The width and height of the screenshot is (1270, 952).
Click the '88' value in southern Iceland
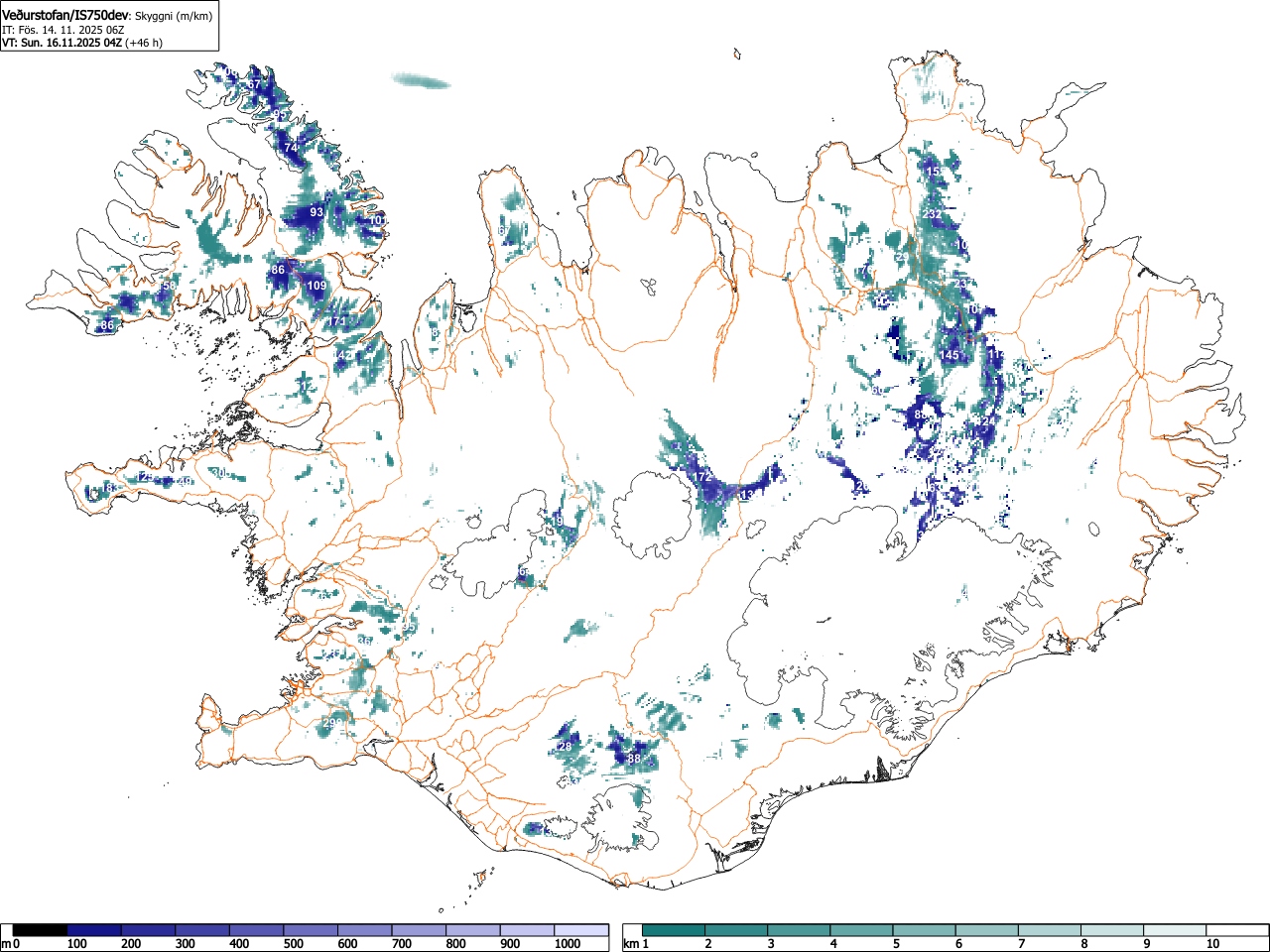point(635,759)
